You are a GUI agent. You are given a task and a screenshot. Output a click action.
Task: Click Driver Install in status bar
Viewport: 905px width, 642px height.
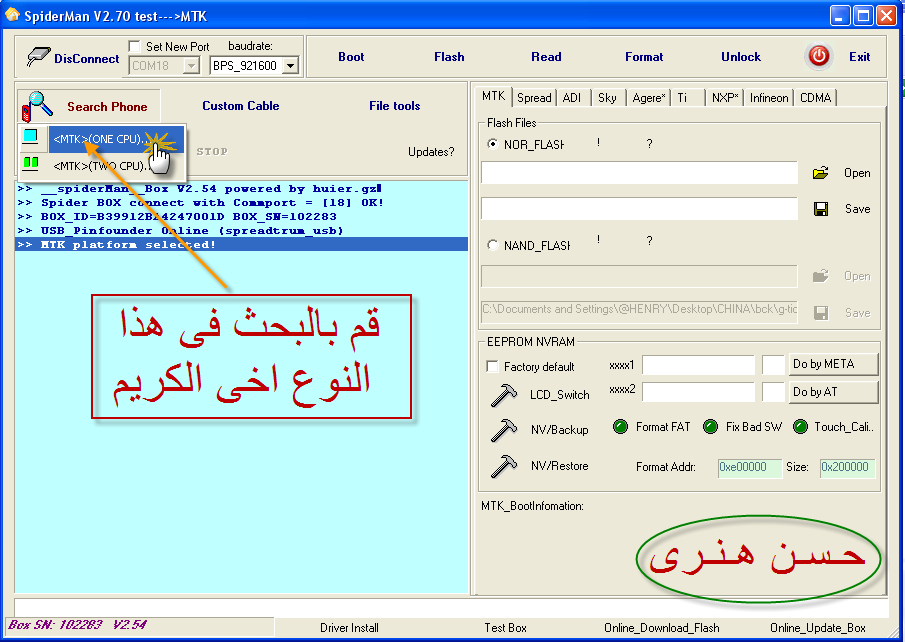(349, 628)
